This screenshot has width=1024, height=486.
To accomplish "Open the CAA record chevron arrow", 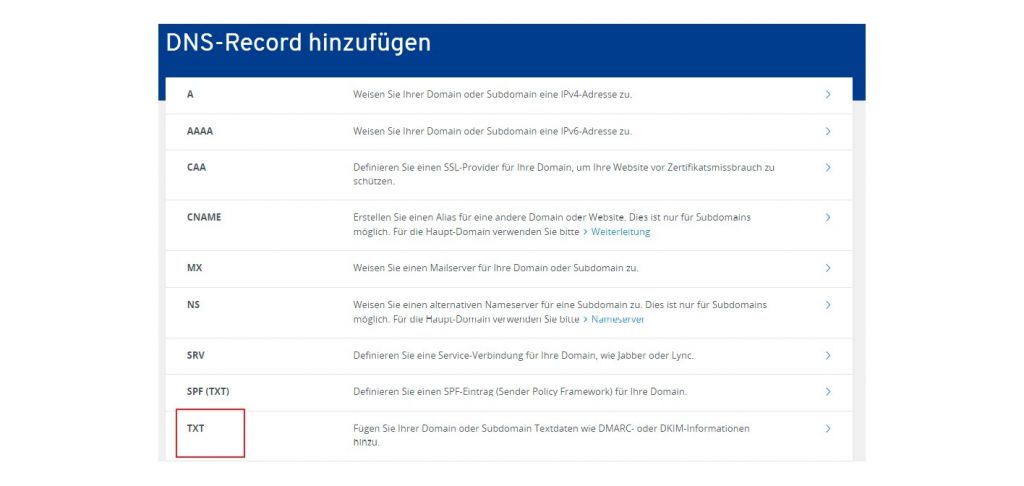I will click(x=827, y=168).
